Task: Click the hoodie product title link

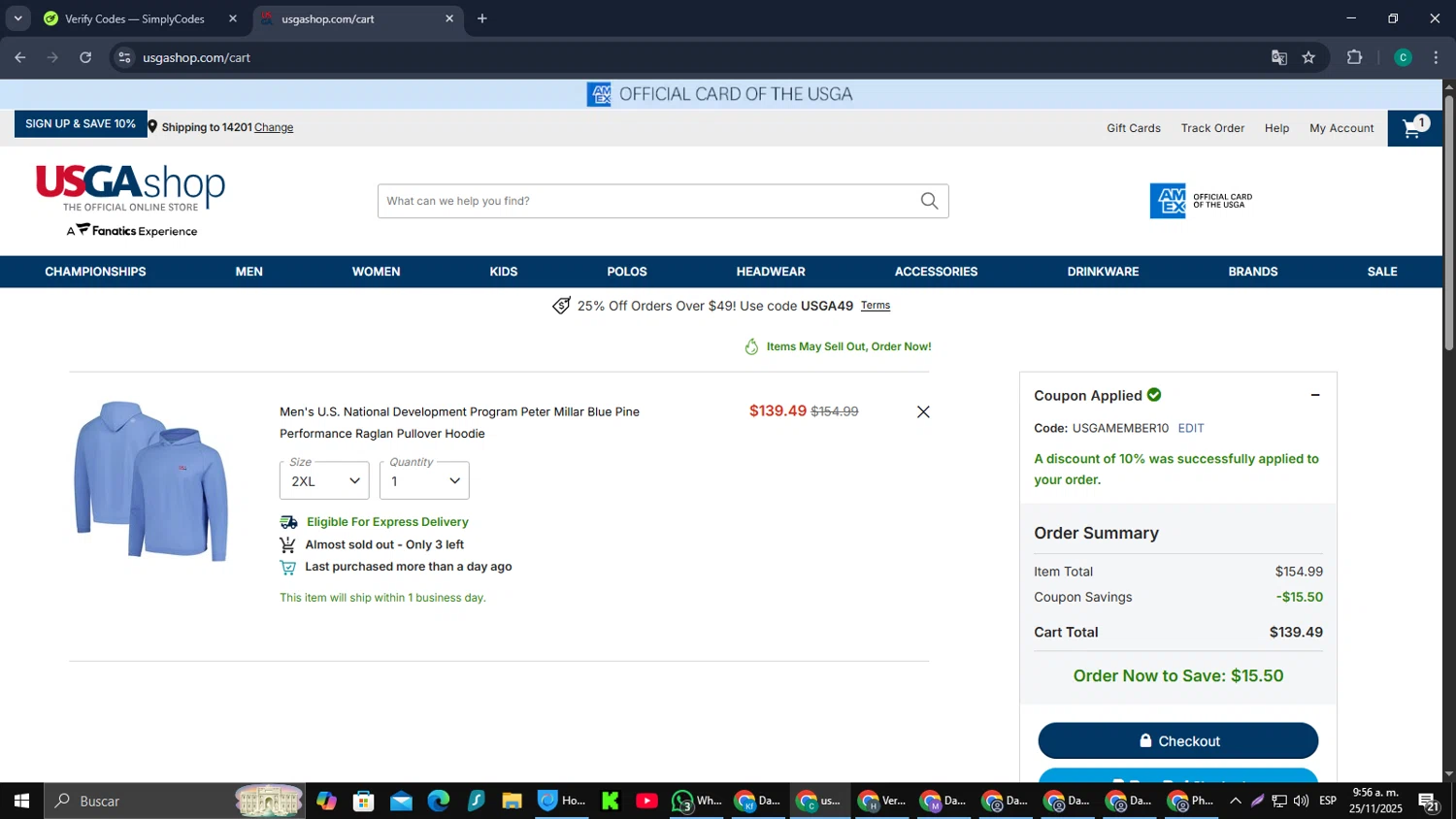Action: pyautogui.click(x=459, y=423)
